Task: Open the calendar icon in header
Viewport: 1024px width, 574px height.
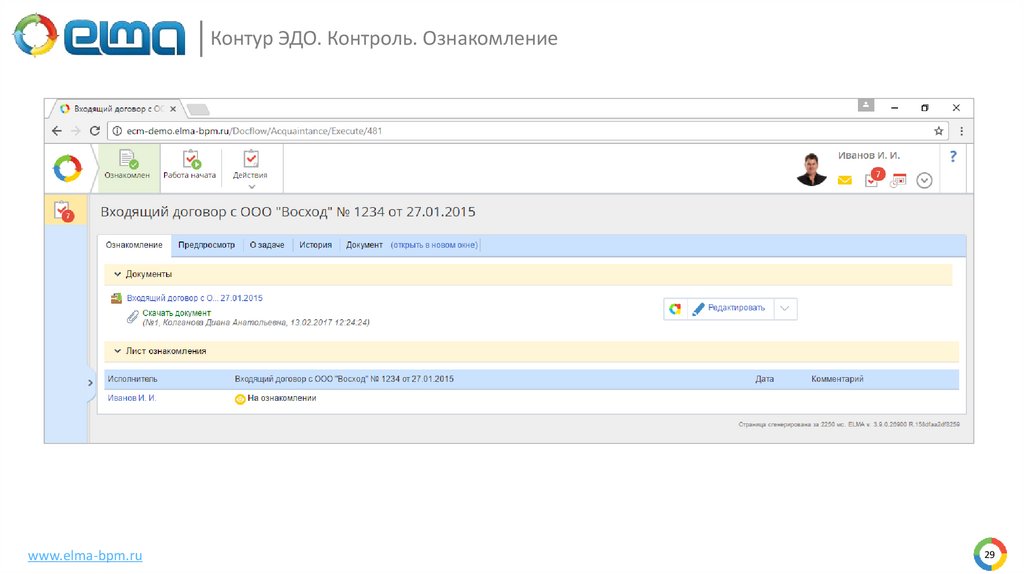Action: pos(898,181)
